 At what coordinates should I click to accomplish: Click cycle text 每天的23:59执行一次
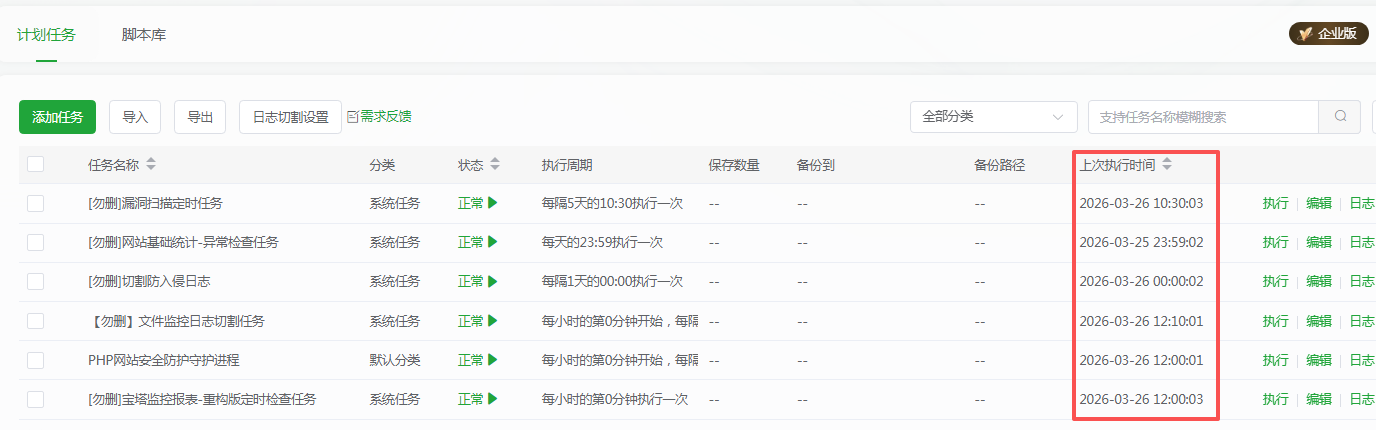pos(602,242)
